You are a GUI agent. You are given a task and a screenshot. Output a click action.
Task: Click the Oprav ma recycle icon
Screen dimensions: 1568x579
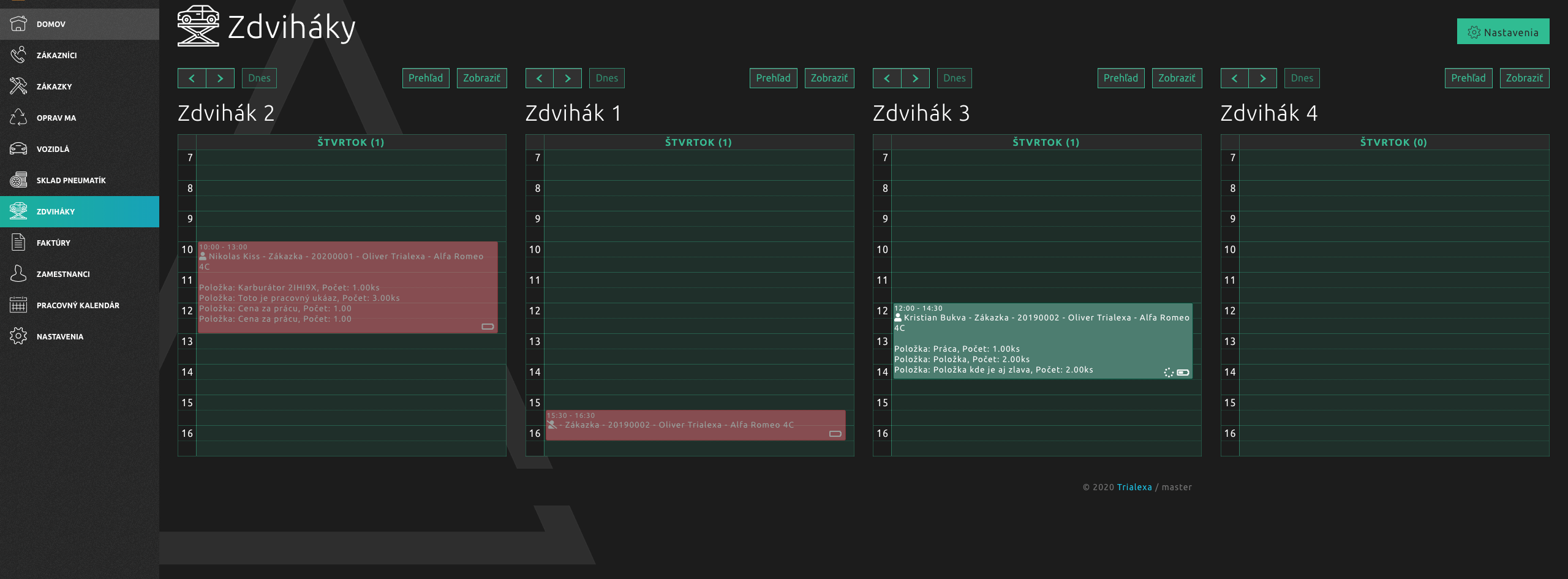(18, 118)
